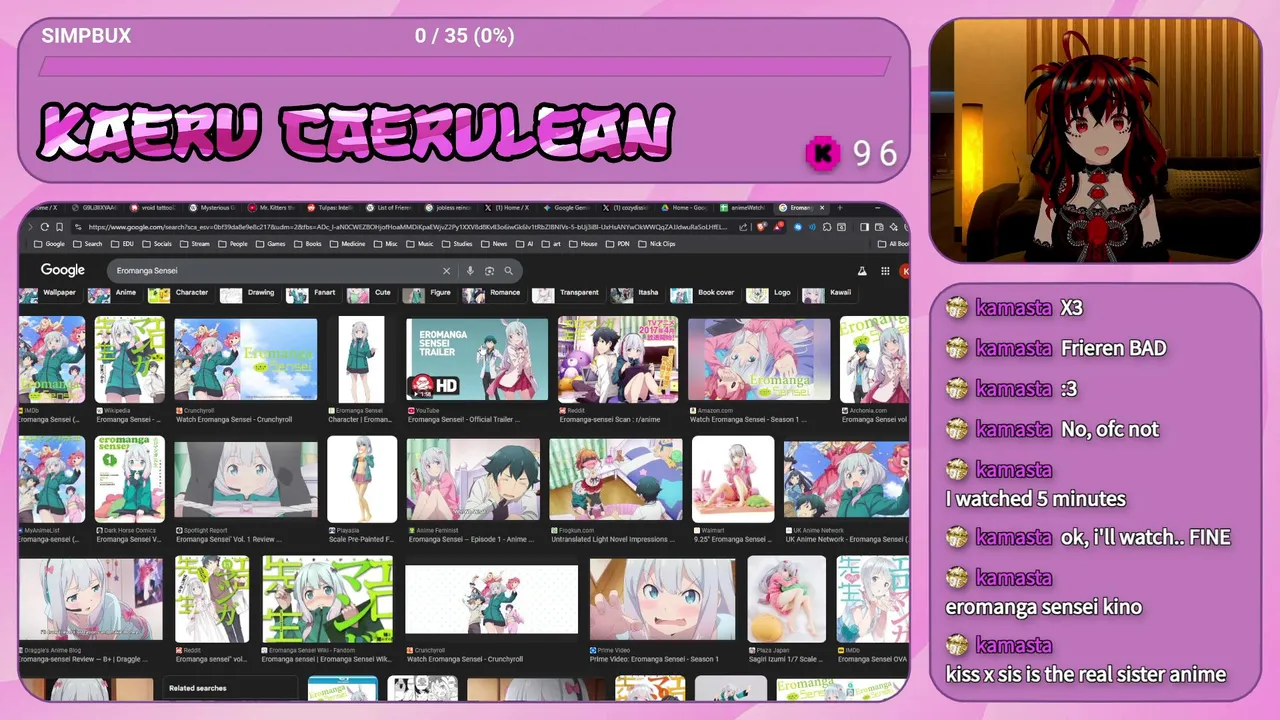1280x720 pixels.
Task: Open the share icon in the address bar
Action: click(x=743, y=227)
